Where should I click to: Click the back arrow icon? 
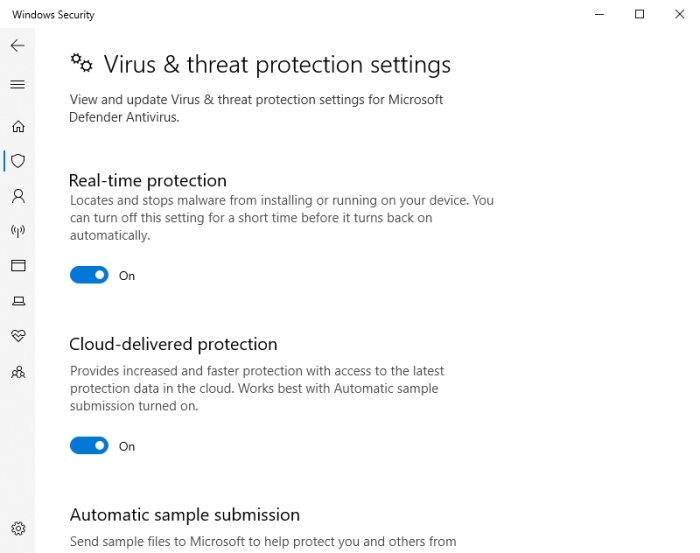[x=17, y=46]
